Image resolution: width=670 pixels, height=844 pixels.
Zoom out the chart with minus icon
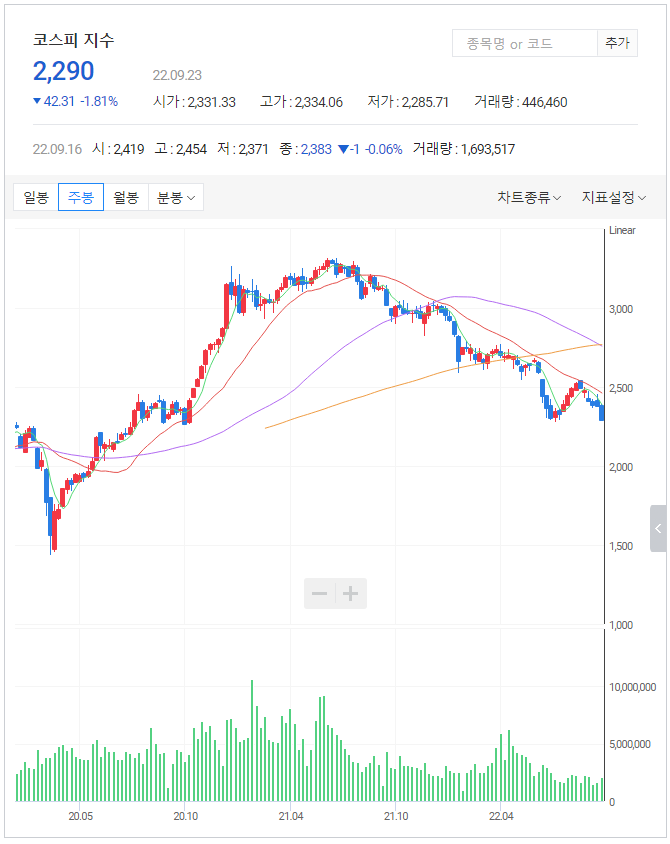[x=320, y=594]
